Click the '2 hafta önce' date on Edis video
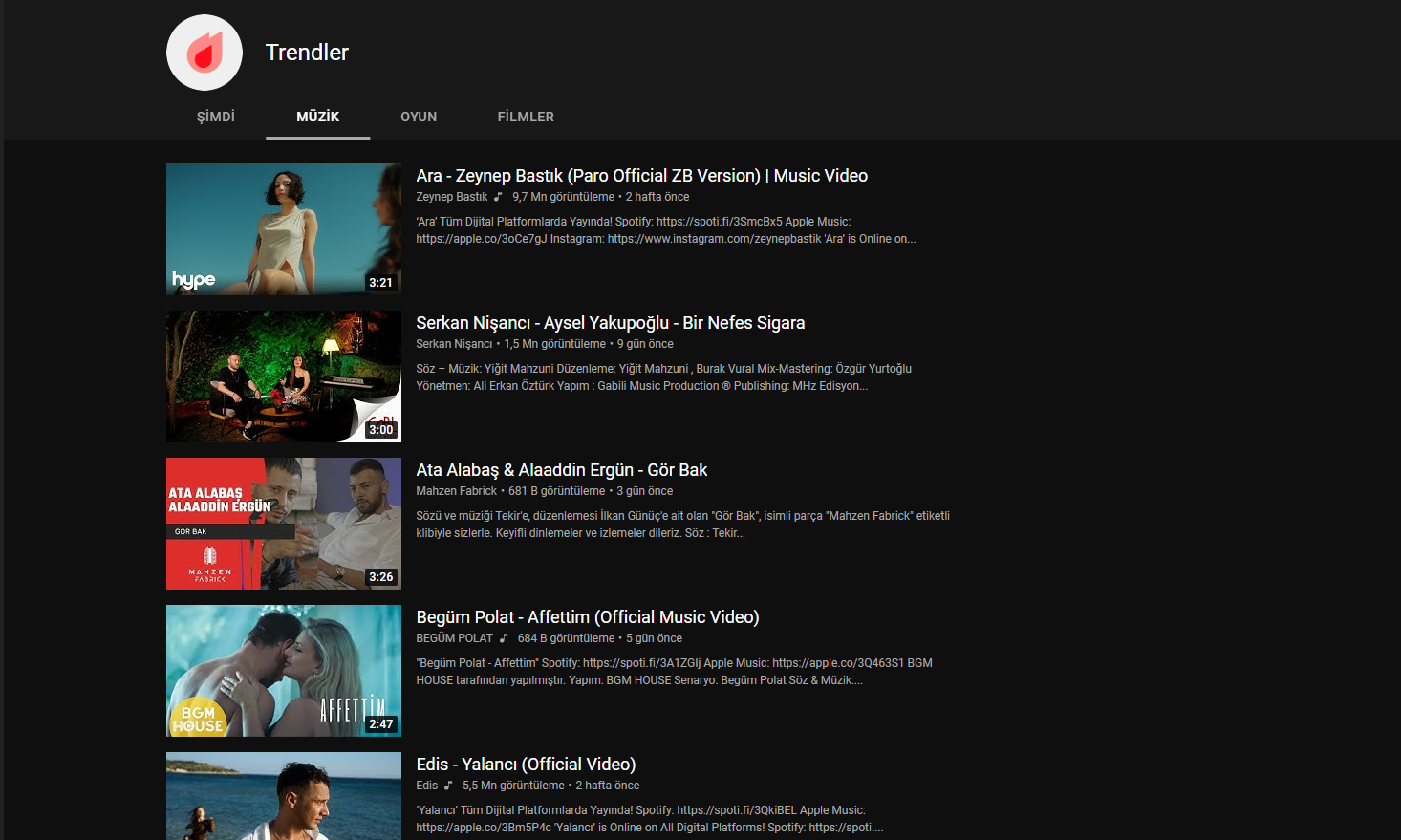Viewport: 1401px width, 840px height. [x=608, y=786]
